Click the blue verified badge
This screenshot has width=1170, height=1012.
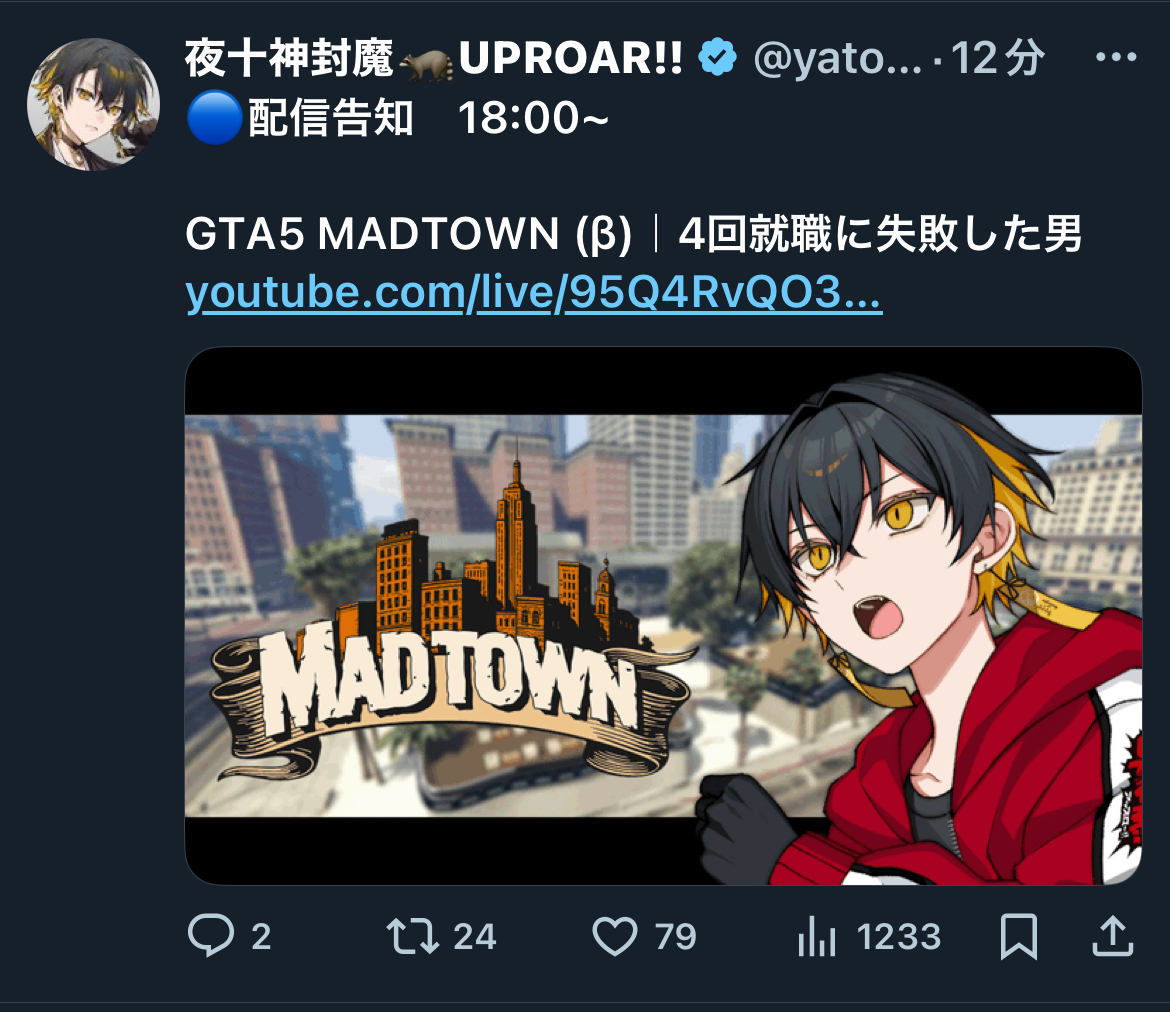717,57
